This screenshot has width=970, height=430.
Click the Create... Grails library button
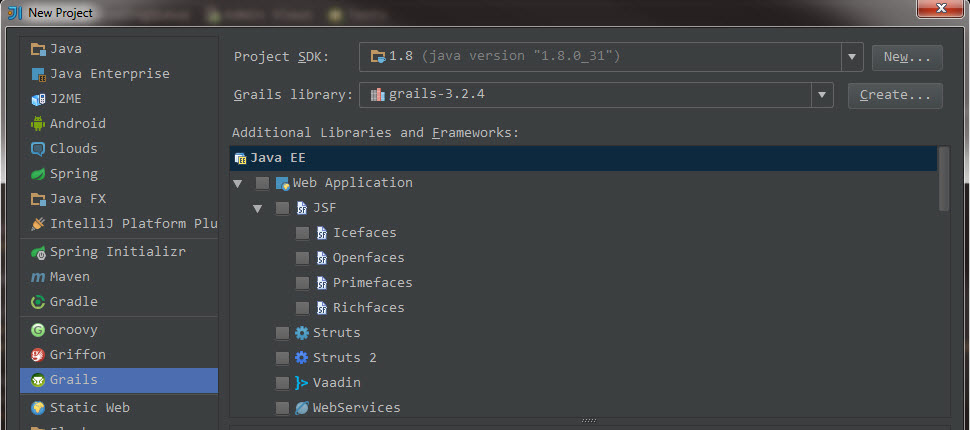pos(895,95)
